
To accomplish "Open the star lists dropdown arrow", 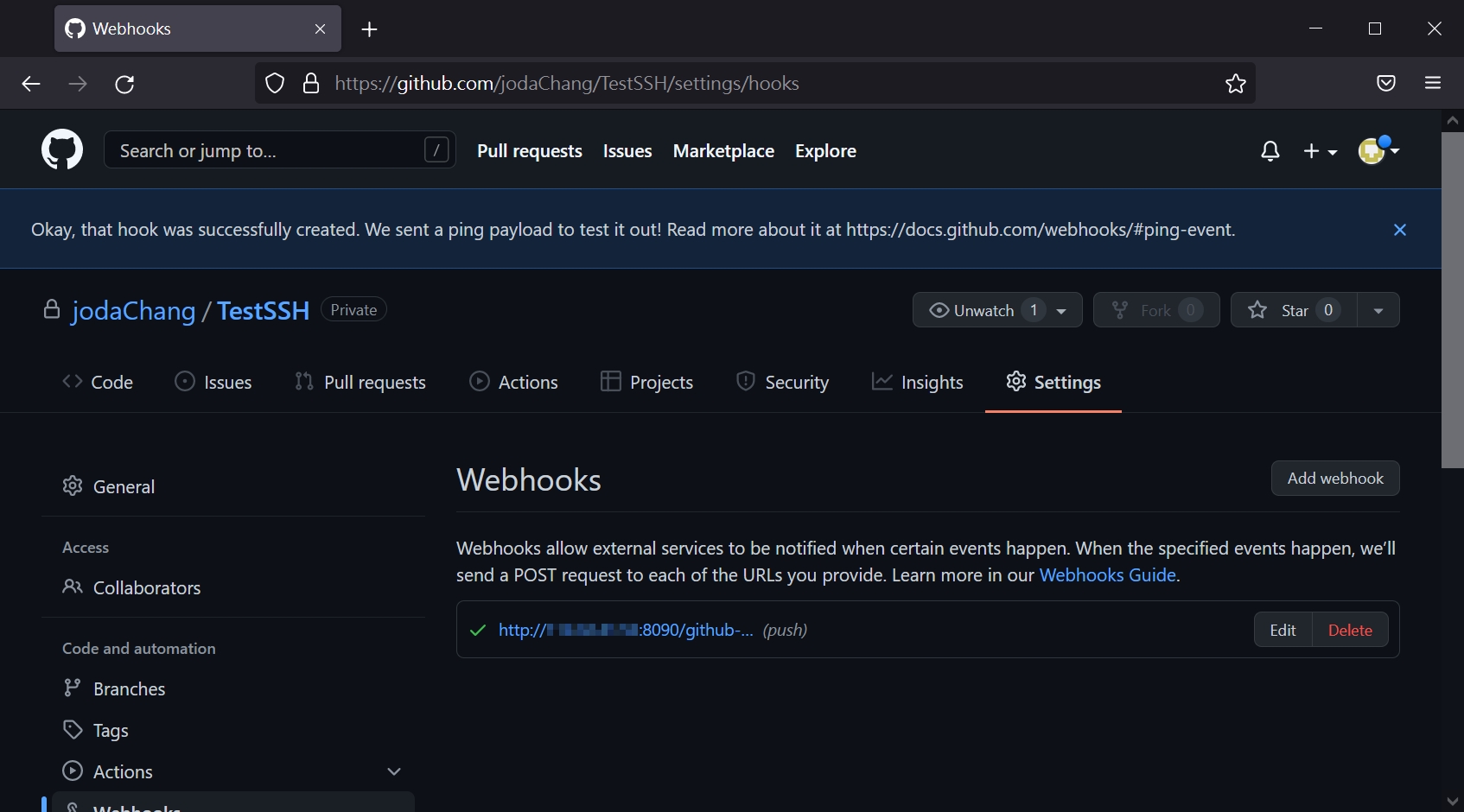I will click(x=1378, y=310).
